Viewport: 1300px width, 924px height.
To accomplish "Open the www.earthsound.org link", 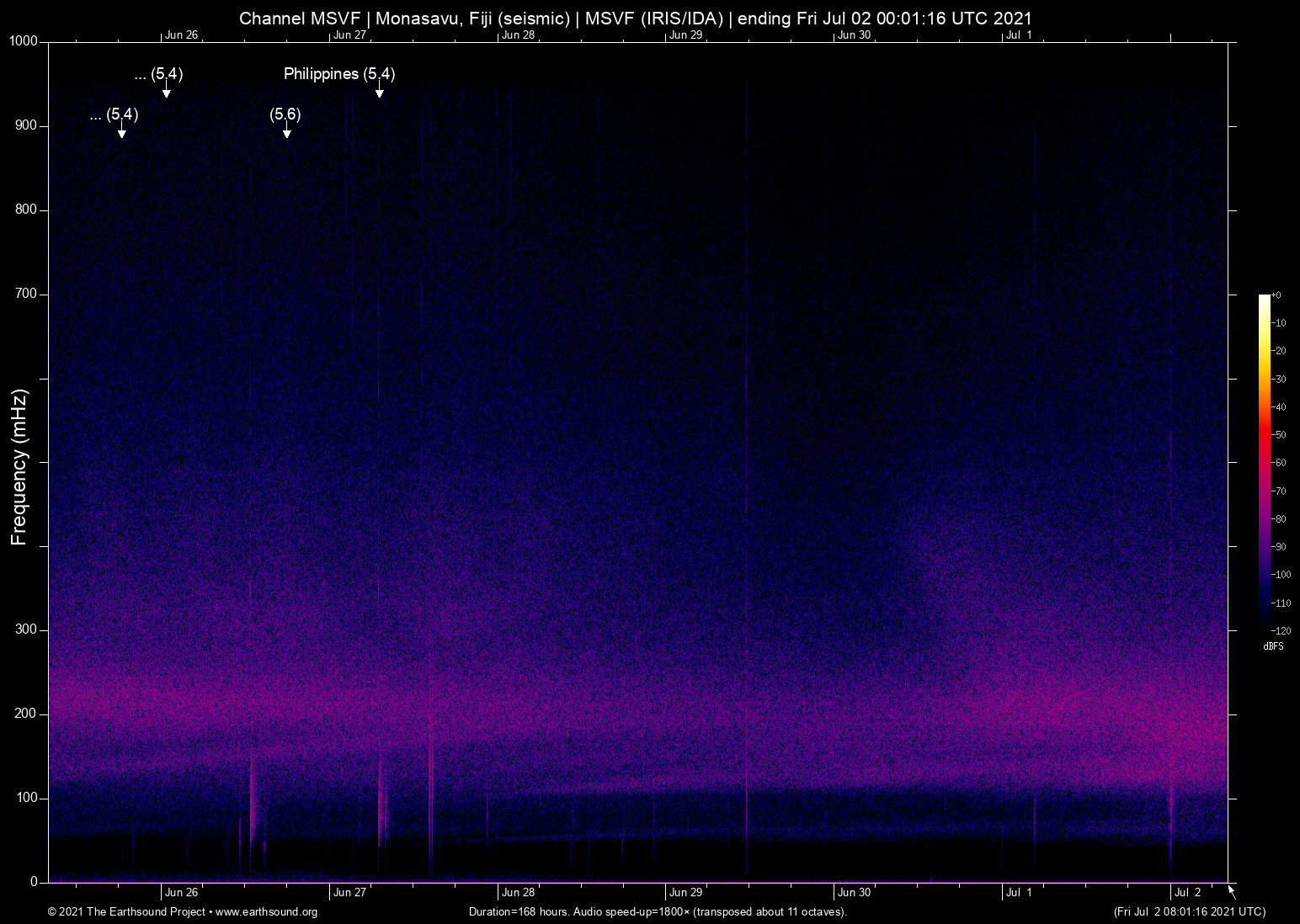I will click(266, 912).
